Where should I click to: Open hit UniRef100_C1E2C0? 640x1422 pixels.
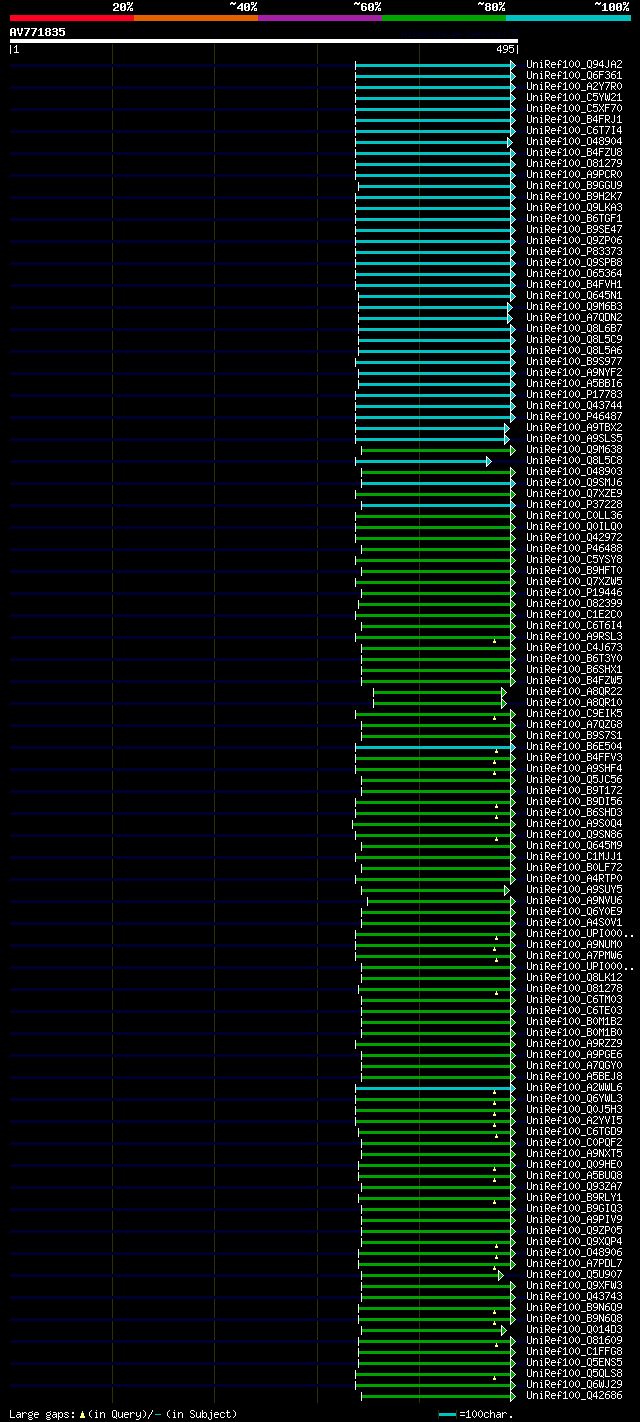[574, 615]
